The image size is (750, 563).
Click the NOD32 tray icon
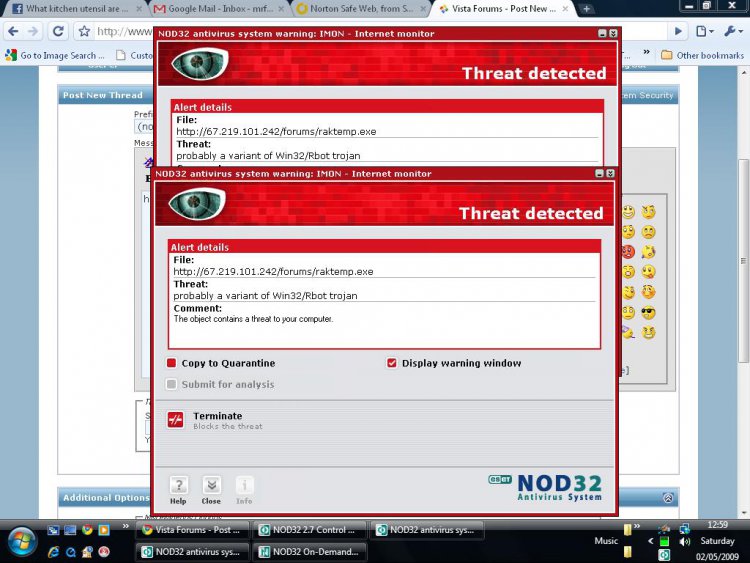[x=664, y=555]
